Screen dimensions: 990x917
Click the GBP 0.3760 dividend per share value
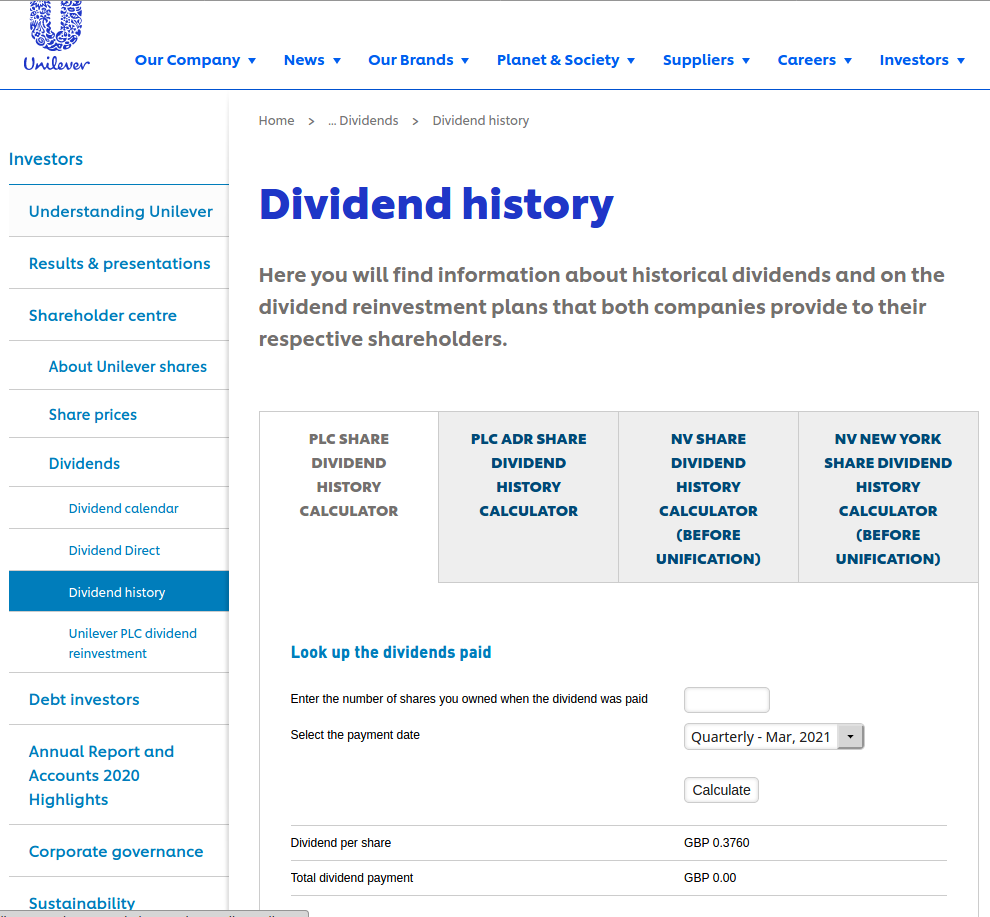coord(717,842)
